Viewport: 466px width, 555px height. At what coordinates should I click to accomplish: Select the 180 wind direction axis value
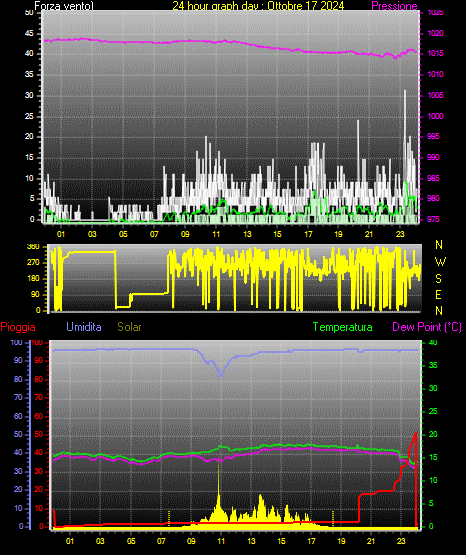[33, 279]
